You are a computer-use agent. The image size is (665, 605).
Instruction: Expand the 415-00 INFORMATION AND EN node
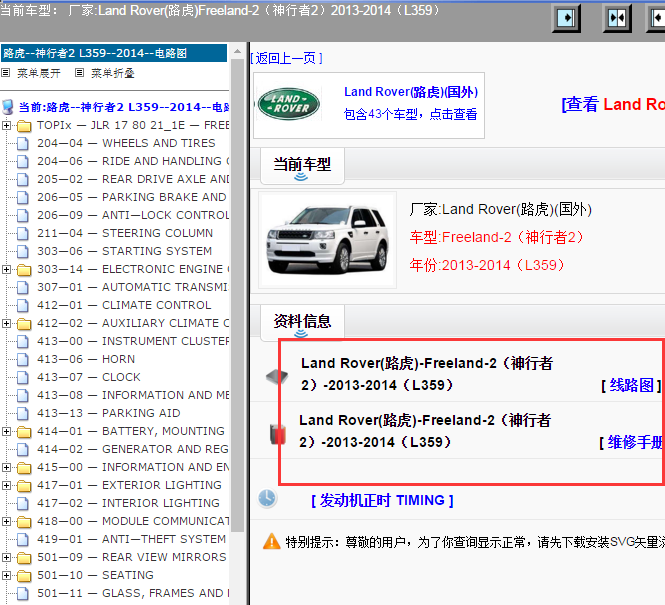(x=6, y=467)
